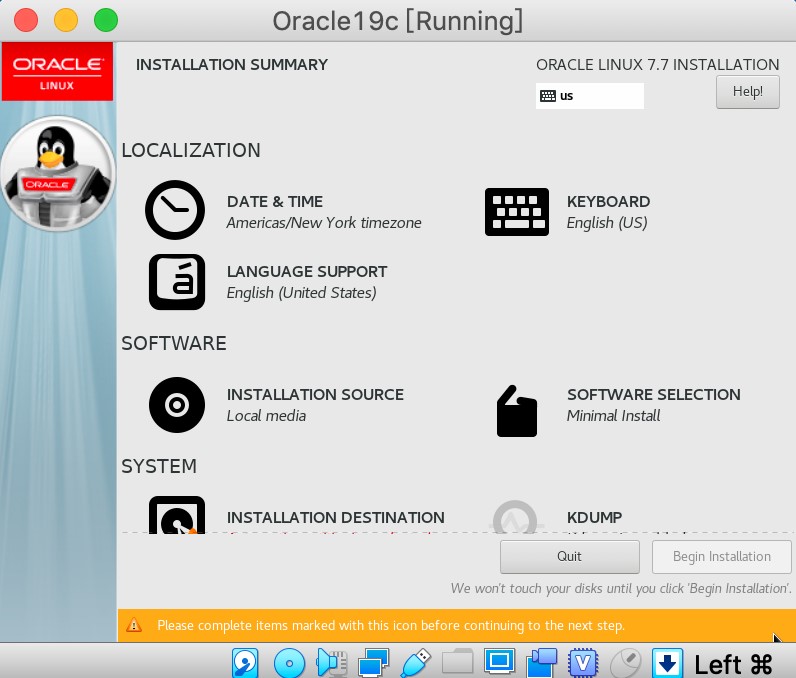The width and height of the screenshot is (796, 678).
Task: Click the Help! button
Action: click(748, 92)
